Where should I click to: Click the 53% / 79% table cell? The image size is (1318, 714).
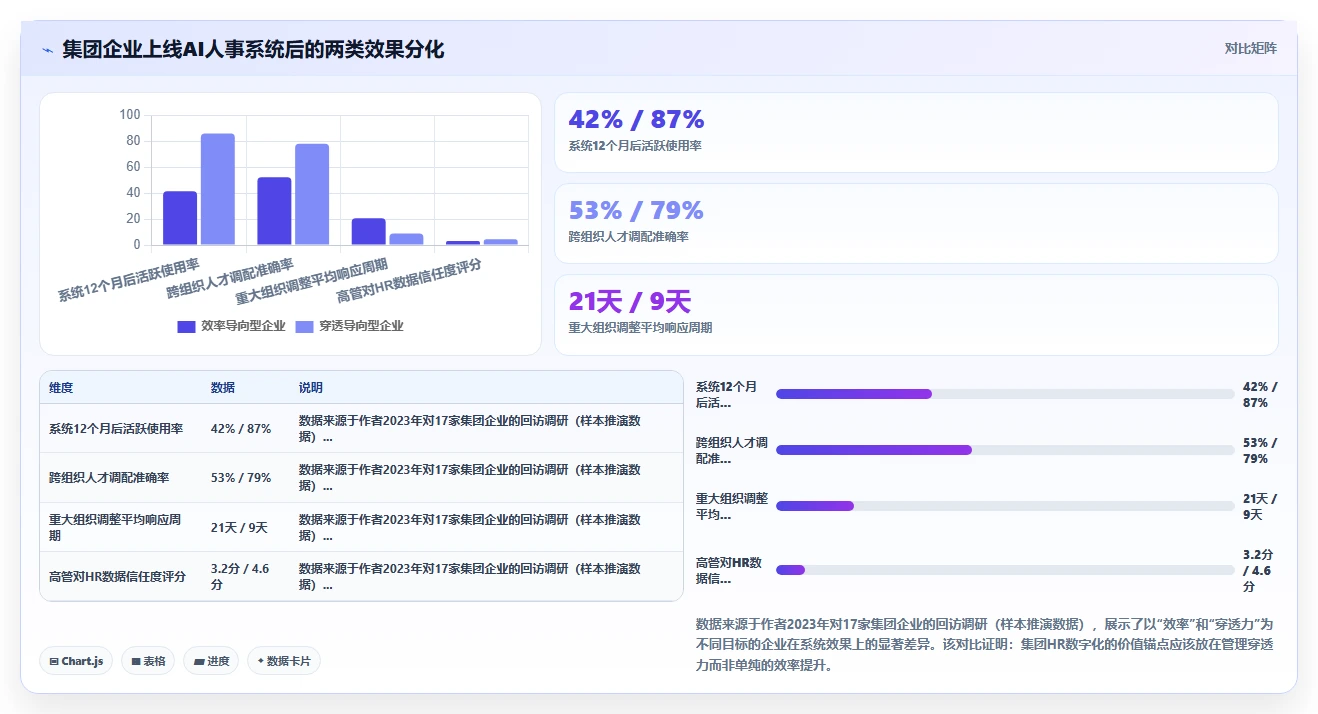coord(241,478)
